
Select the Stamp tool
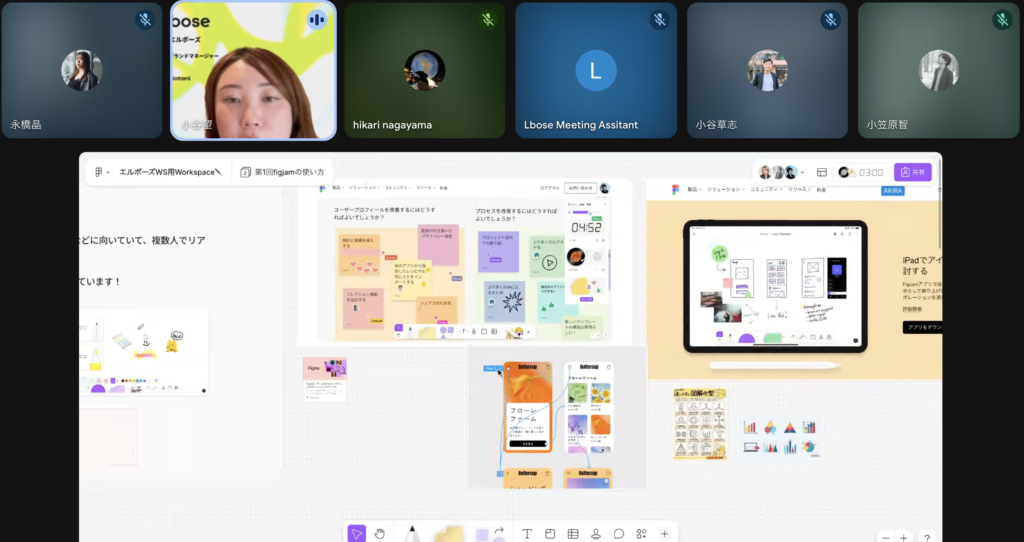click(596, 533)
